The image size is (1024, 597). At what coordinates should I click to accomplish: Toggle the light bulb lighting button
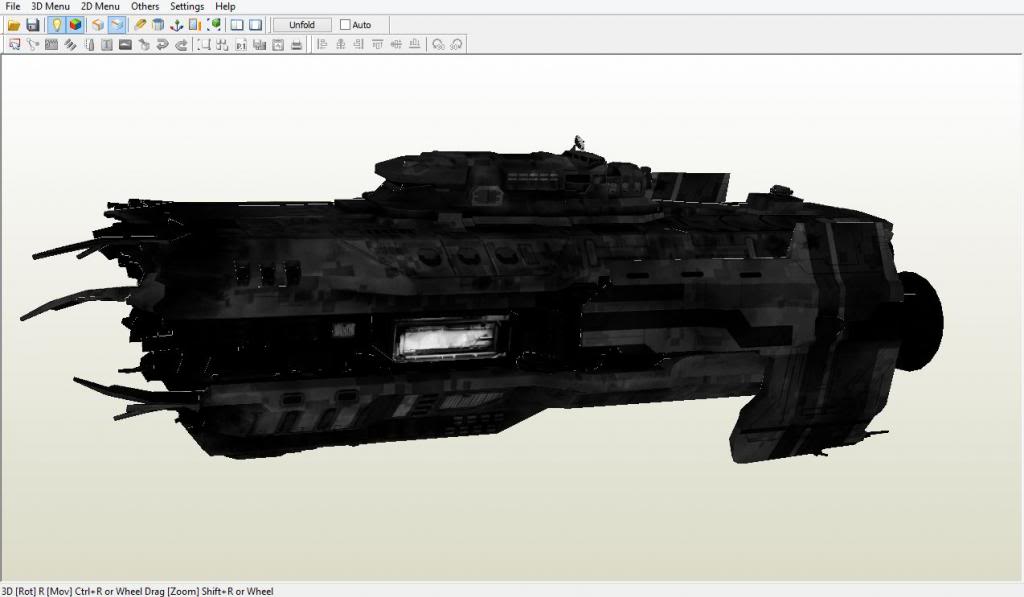click(57, 25)
